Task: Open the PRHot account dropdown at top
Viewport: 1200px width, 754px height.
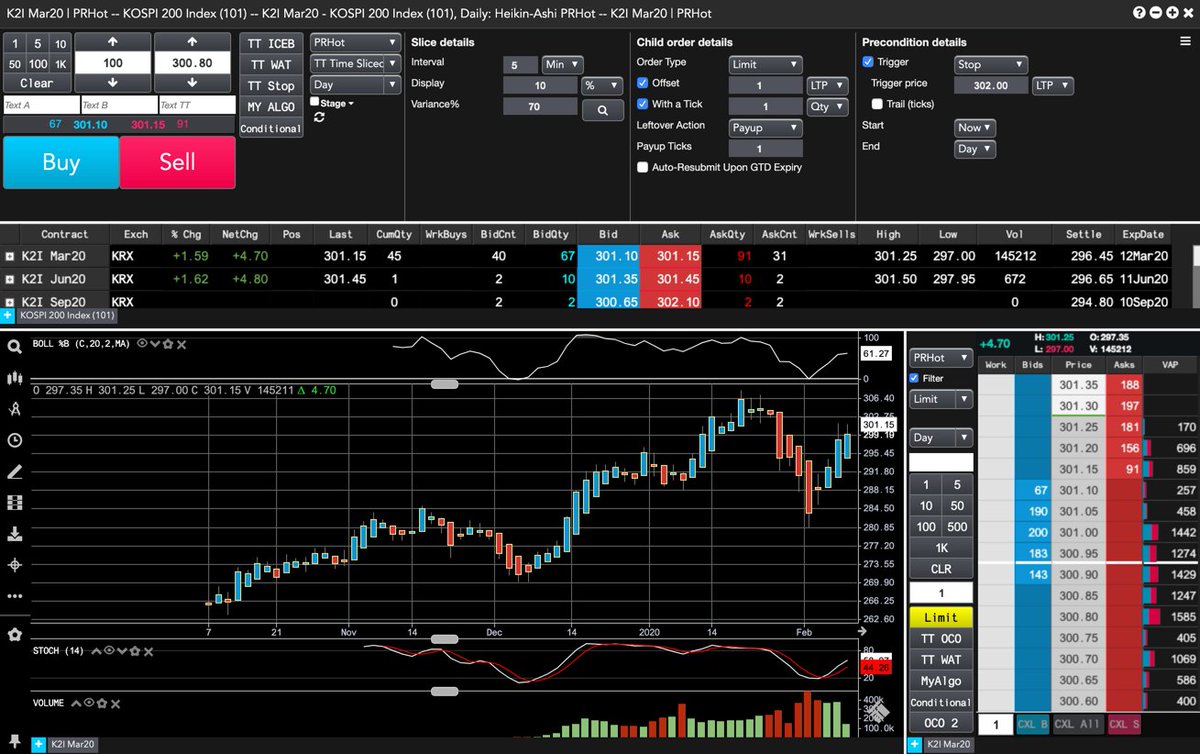Action: click(355, 43)
